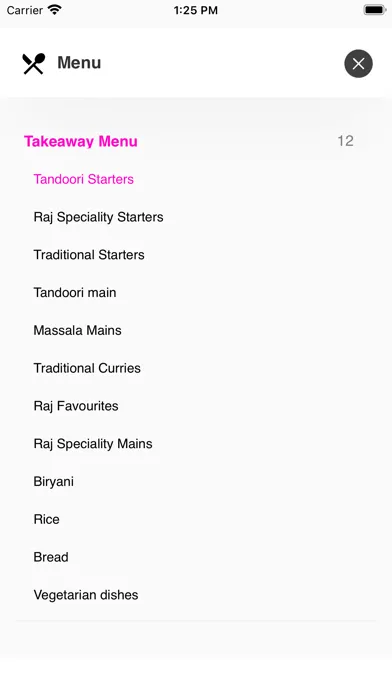
Task: View Traditional Curries section
Action: tap(87, 368)
